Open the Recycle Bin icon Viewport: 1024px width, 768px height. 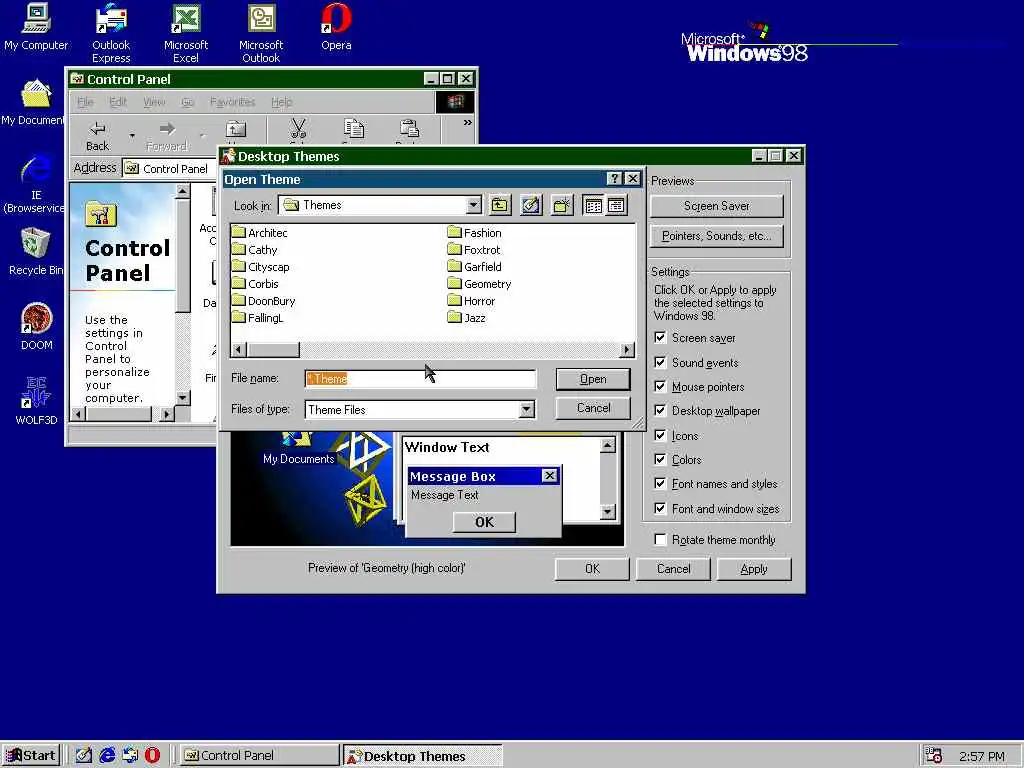[x=36, y=252]
